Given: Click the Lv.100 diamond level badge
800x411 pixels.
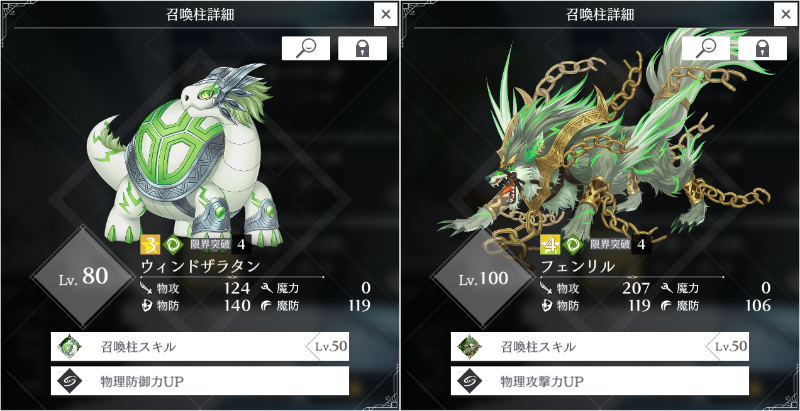Looking at the screenshot, I should click(x=482, y=278).
